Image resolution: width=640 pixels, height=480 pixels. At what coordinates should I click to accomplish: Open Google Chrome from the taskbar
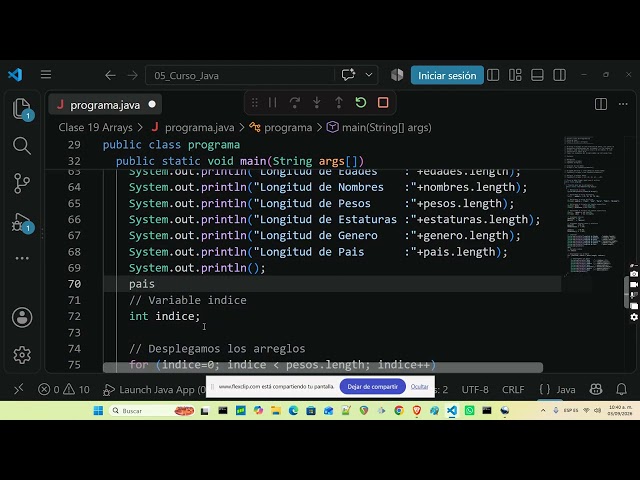coord(399,411)
